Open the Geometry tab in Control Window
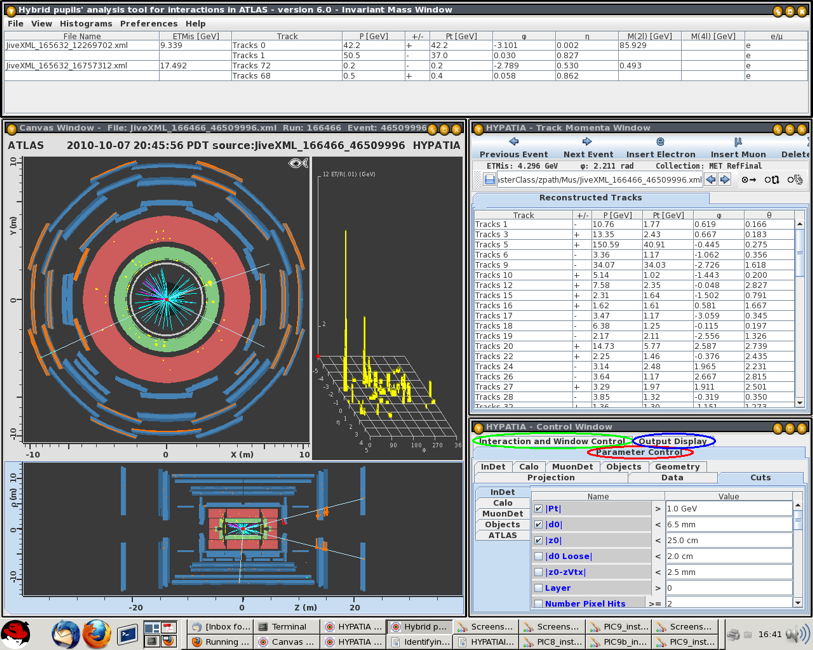Screen dimensions: 813x650 click(x=677, y=466)
